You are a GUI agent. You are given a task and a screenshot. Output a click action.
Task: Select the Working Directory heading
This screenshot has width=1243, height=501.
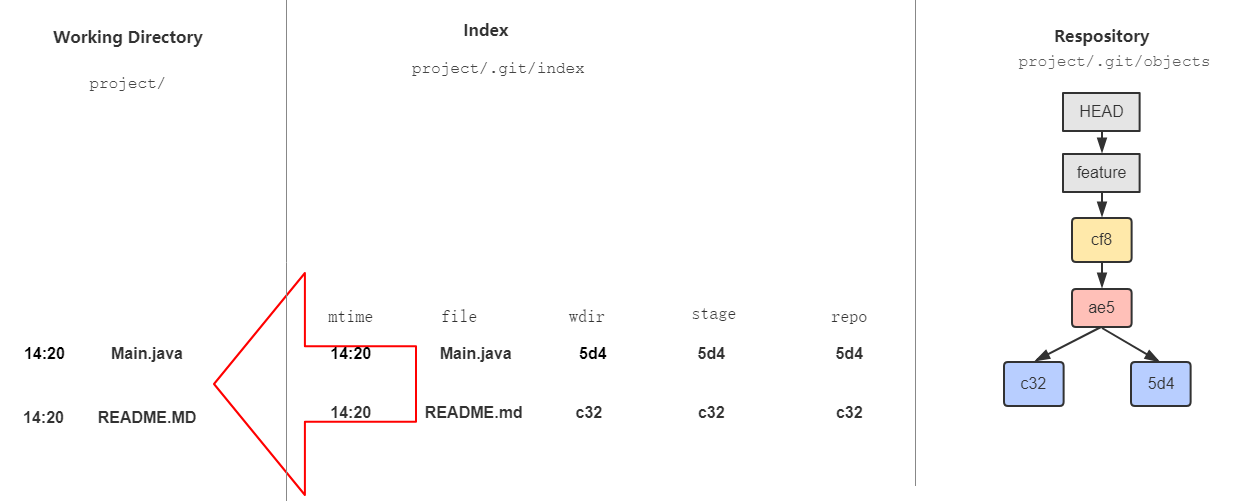pyautogui.click(x=128, y=38)
